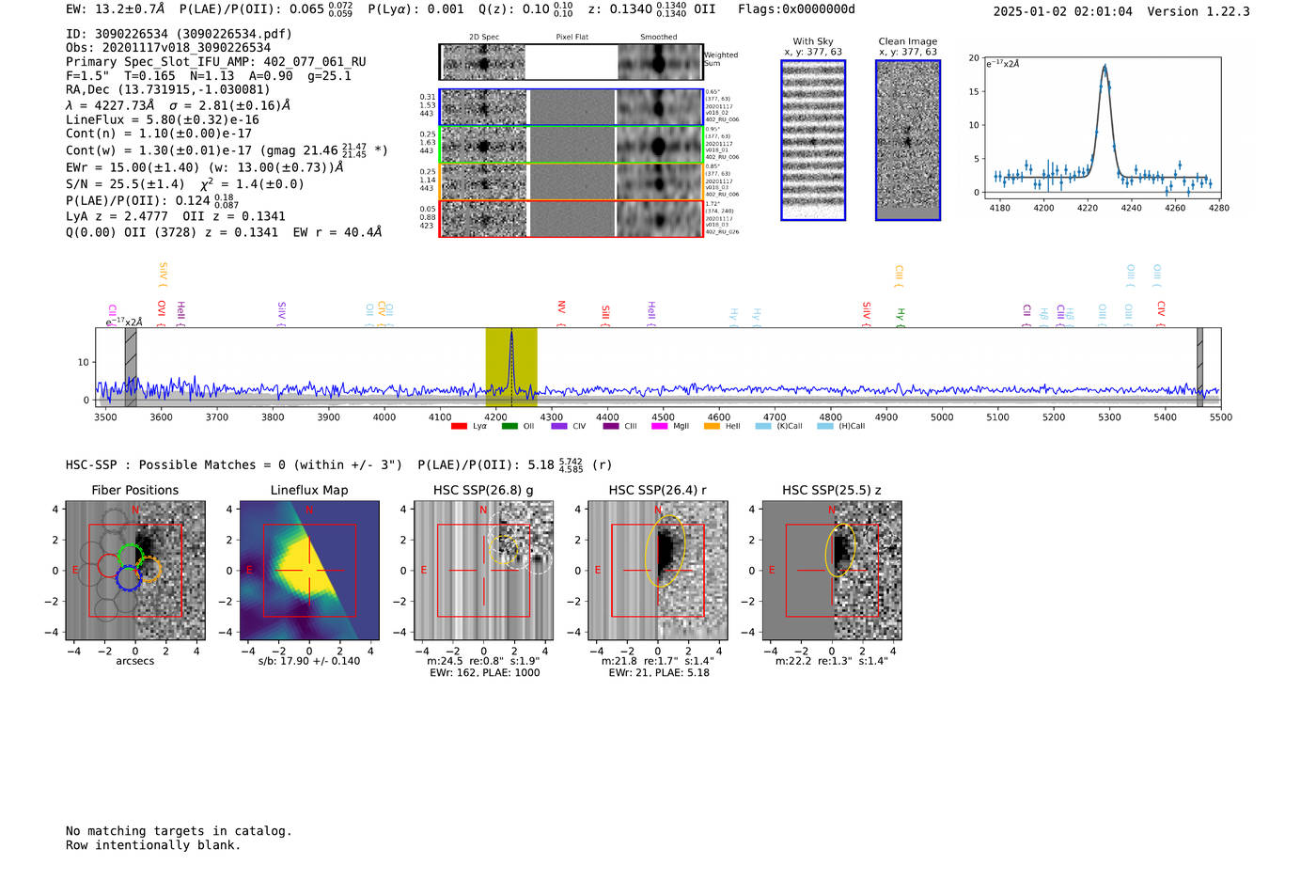Click 'Row intentionally blank.' text
1316x896 pixels.
point(153,845)
